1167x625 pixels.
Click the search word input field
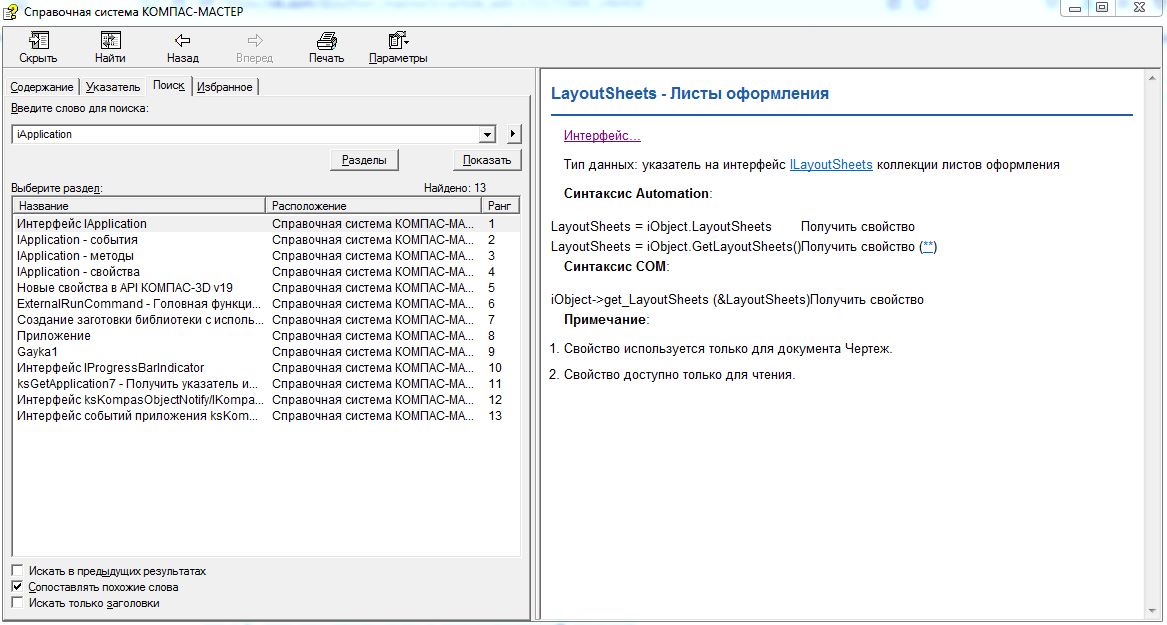246,135
